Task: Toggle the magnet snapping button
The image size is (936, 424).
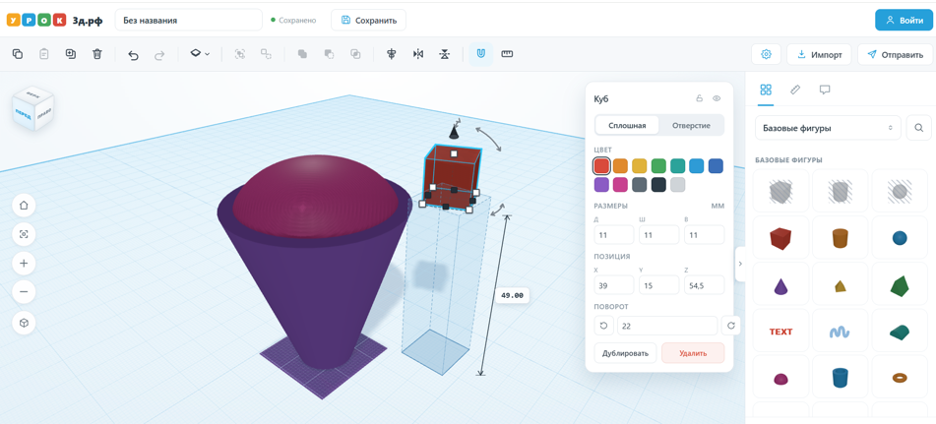Action: [x=481, y=54]
